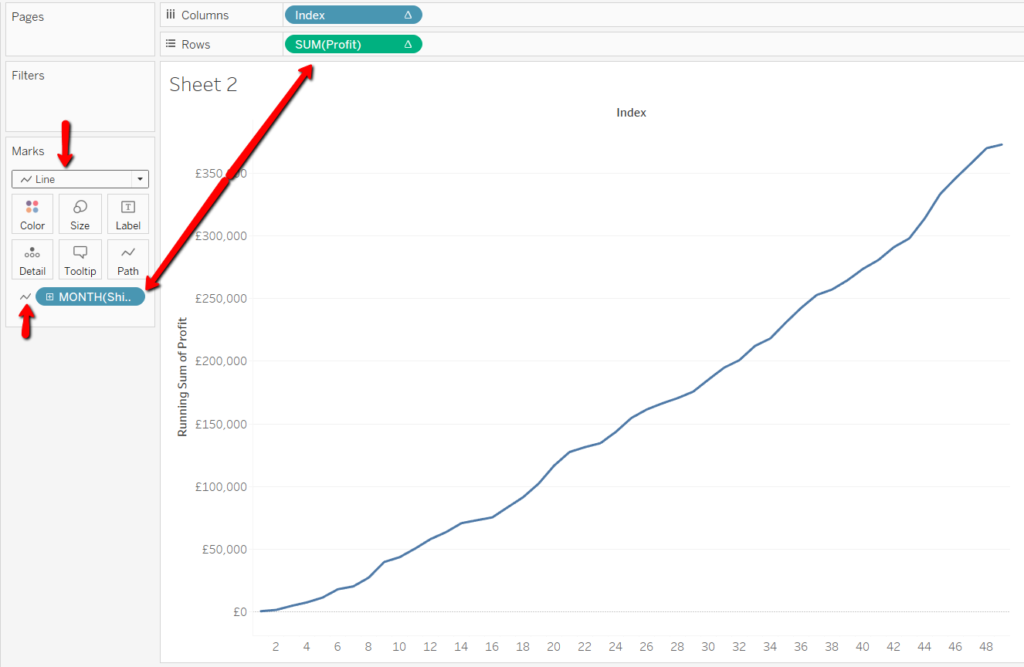Click the Filters shelf

pyautogui.click(x=80, y=97)
